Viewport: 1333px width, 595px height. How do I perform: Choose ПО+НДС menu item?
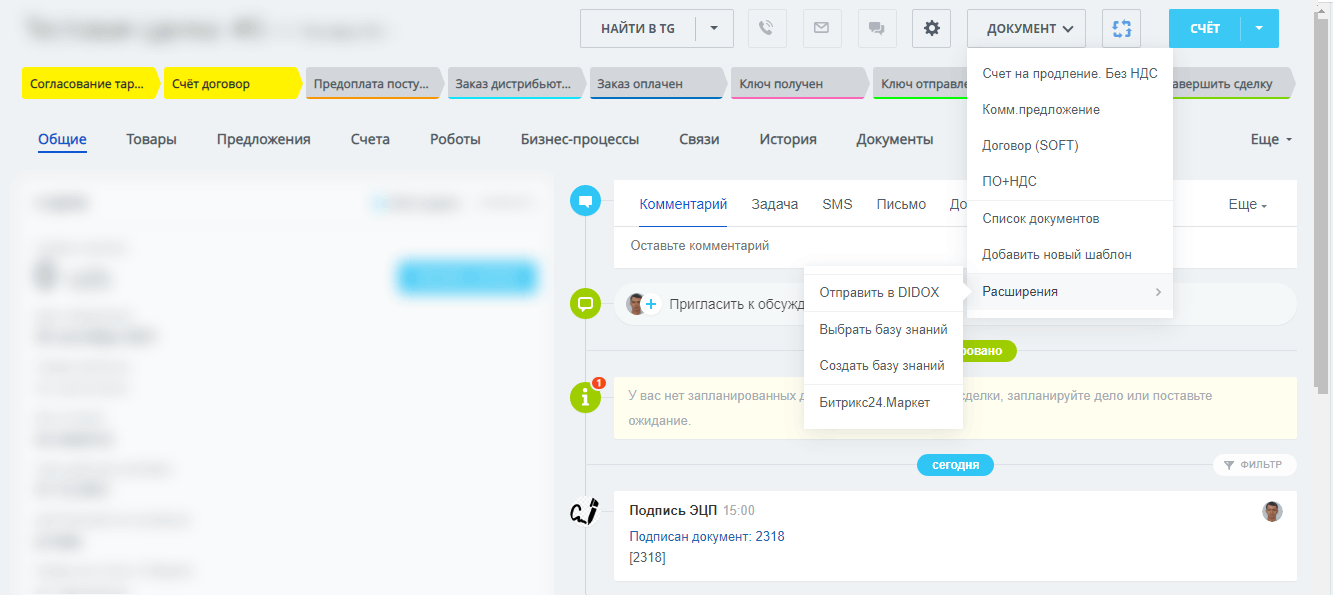tap(1070, 182)
